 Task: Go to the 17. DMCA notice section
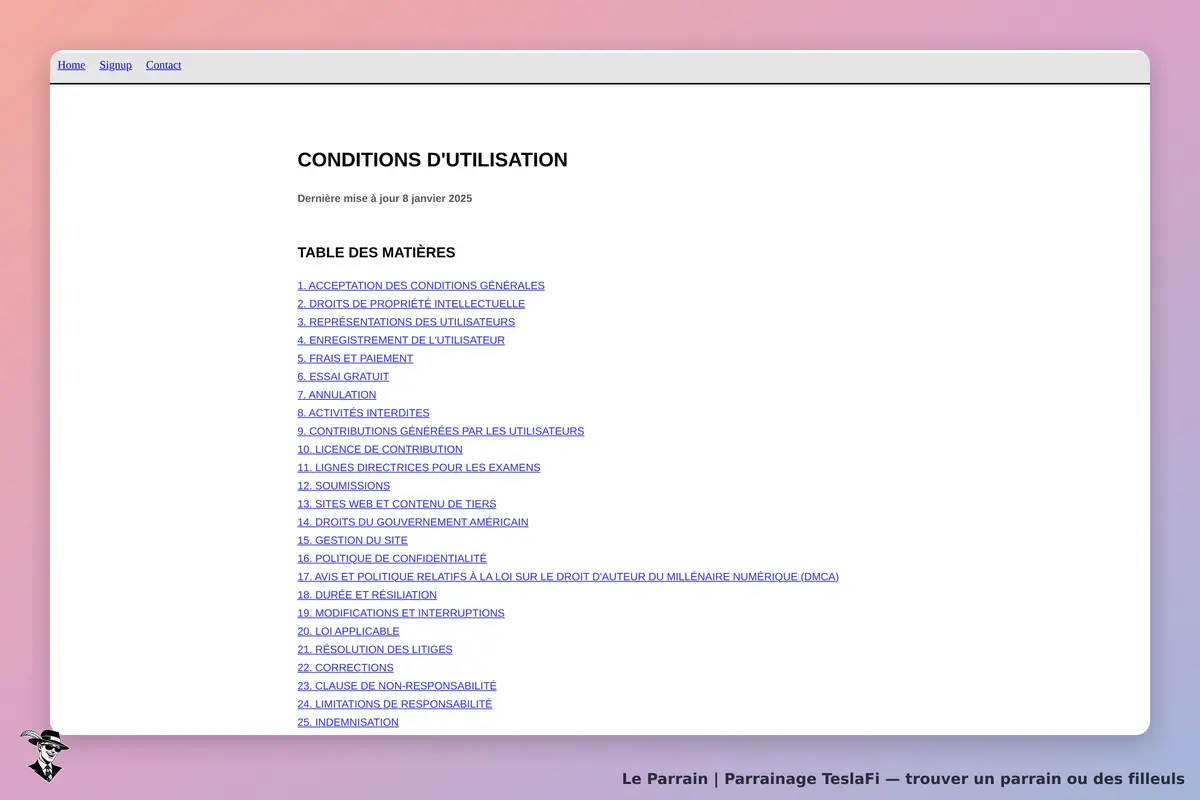[x=568, y=577]
